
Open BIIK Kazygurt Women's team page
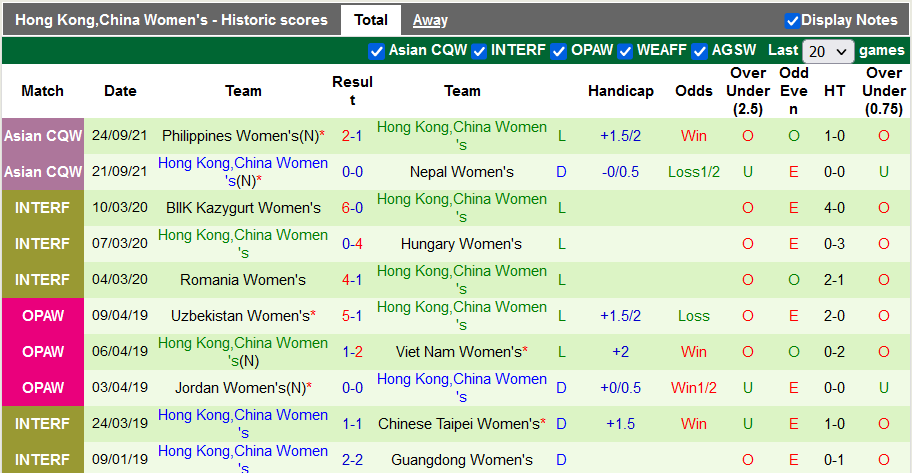(243, 208)
